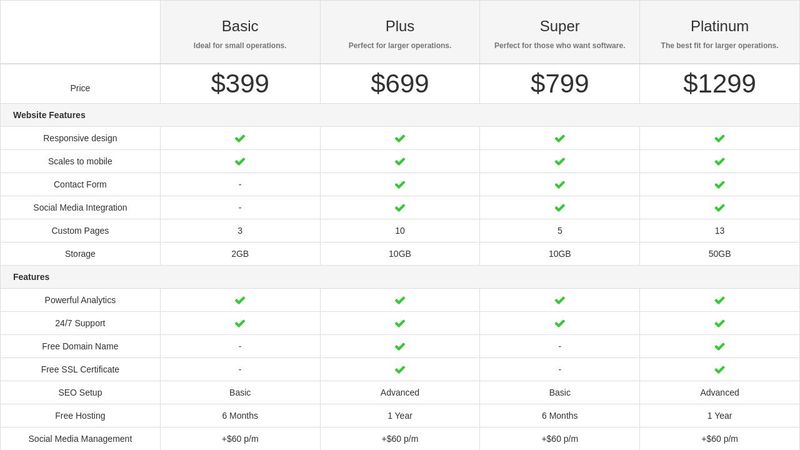Click Basic plan Responsive design checkmark
The height and width of the screenshot is (450, 800).
tap(240, 138)
